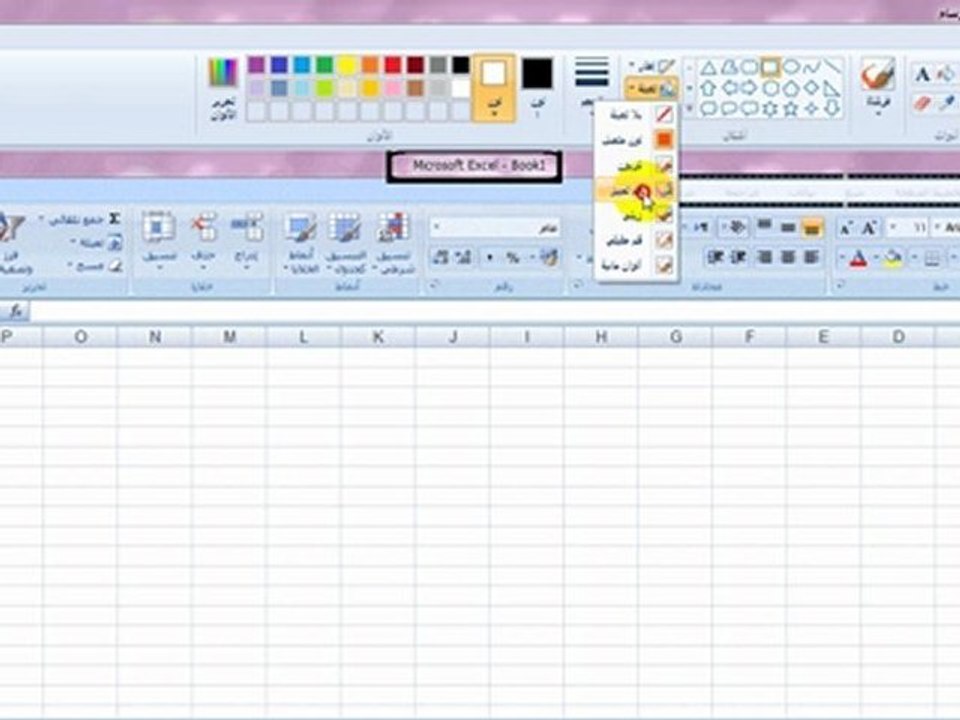
Task: Open Excel number format combo box
Action: 495,228
